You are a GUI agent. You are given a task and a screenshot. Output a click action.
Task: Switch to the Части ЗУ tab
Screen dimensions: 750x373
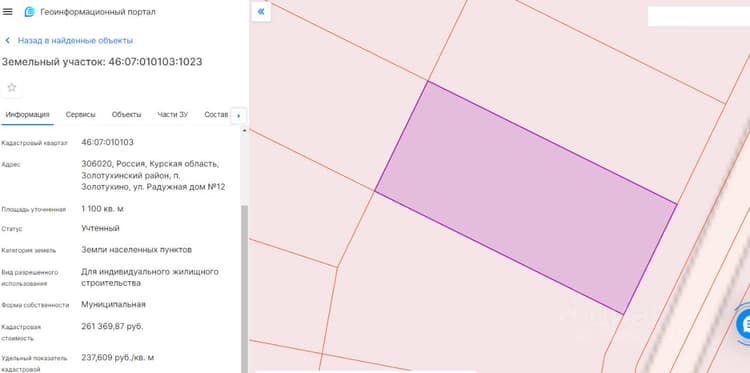(173, 115)
